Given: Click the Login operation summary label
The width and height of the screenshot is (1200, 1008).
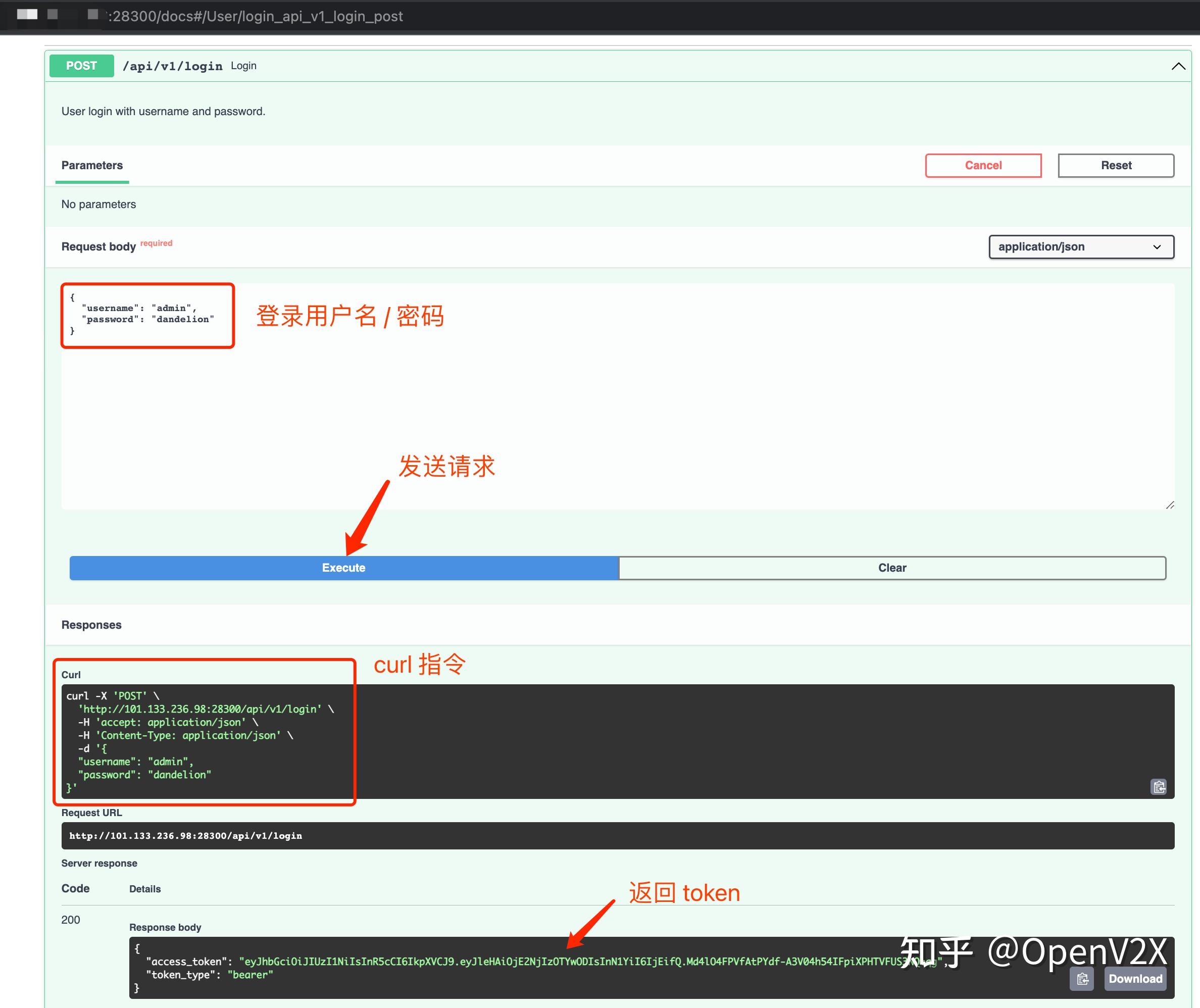Looking at the screenshot, I should (x=243, y=66).
